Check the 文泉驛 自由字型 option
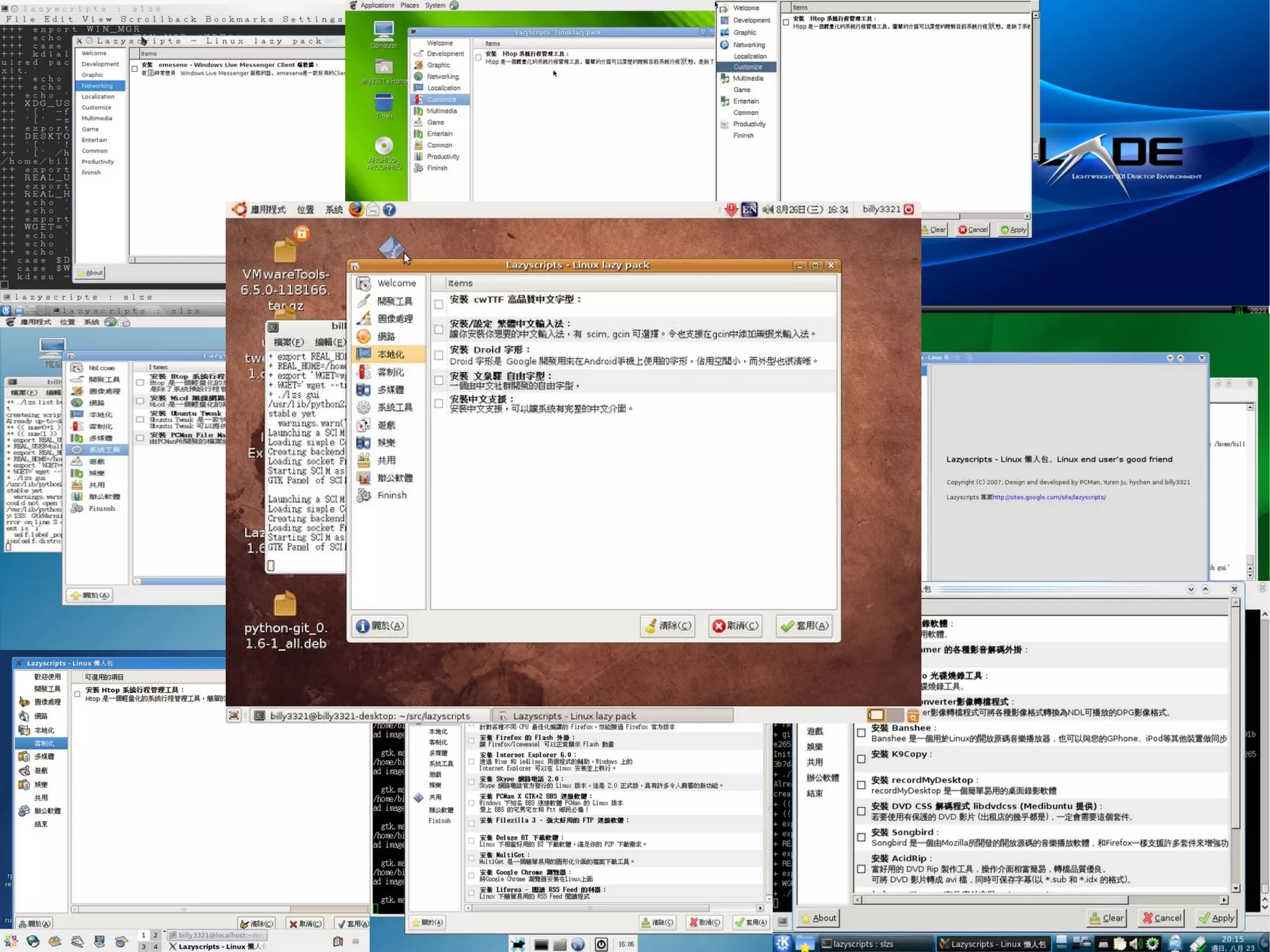 tap(439, 380)
